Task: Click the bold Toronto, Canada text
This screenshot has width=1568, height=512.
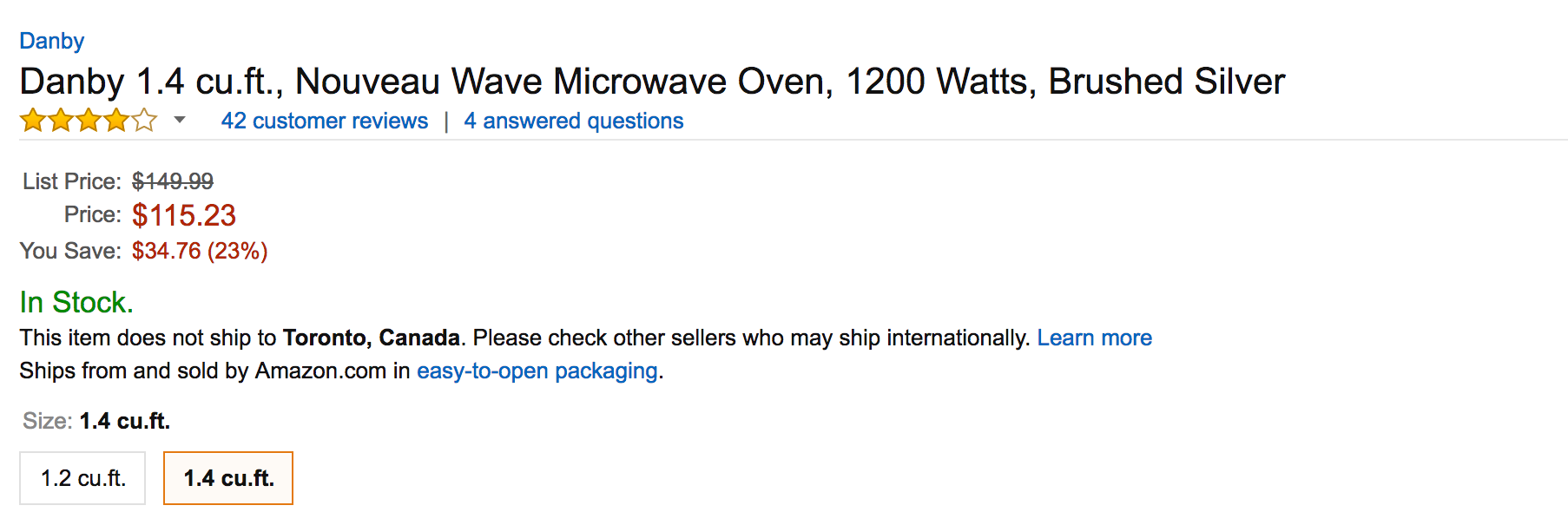Action: pyautogui.click(x=371, y=338)
